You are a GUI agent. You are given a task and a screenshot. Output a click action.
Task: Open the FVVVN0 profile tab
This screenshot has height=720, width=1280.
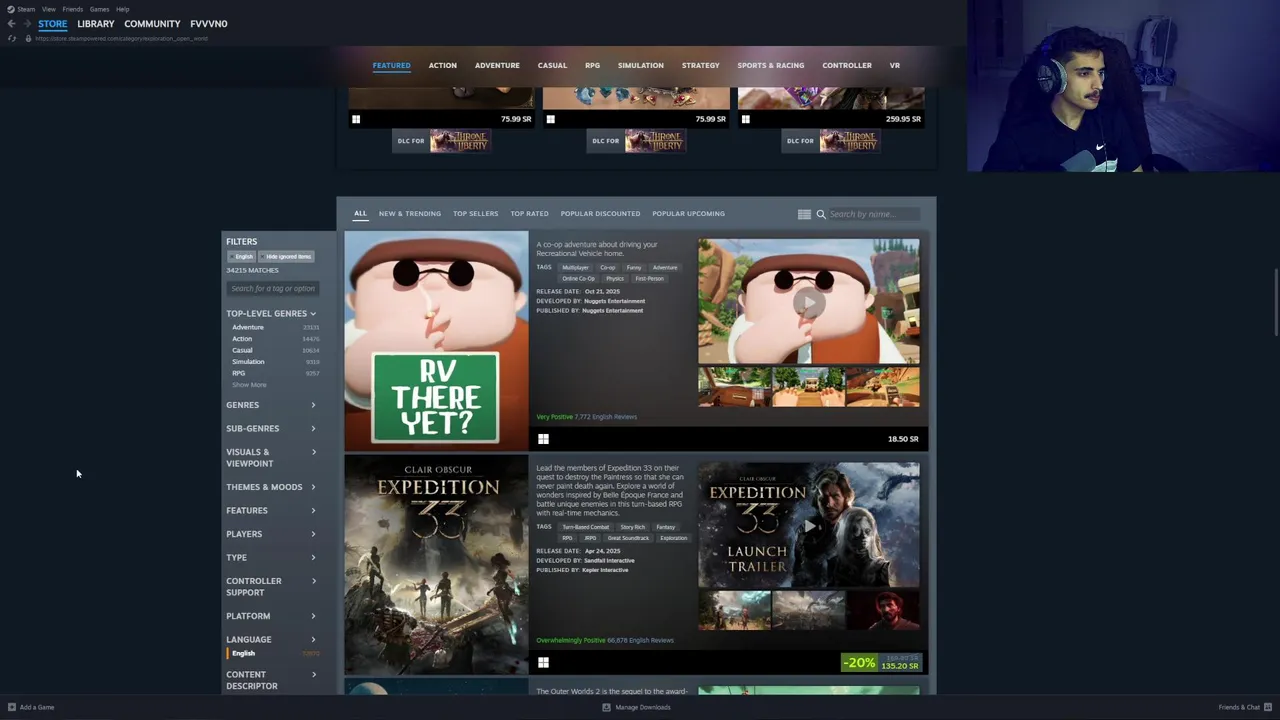(x=209, y=24)
